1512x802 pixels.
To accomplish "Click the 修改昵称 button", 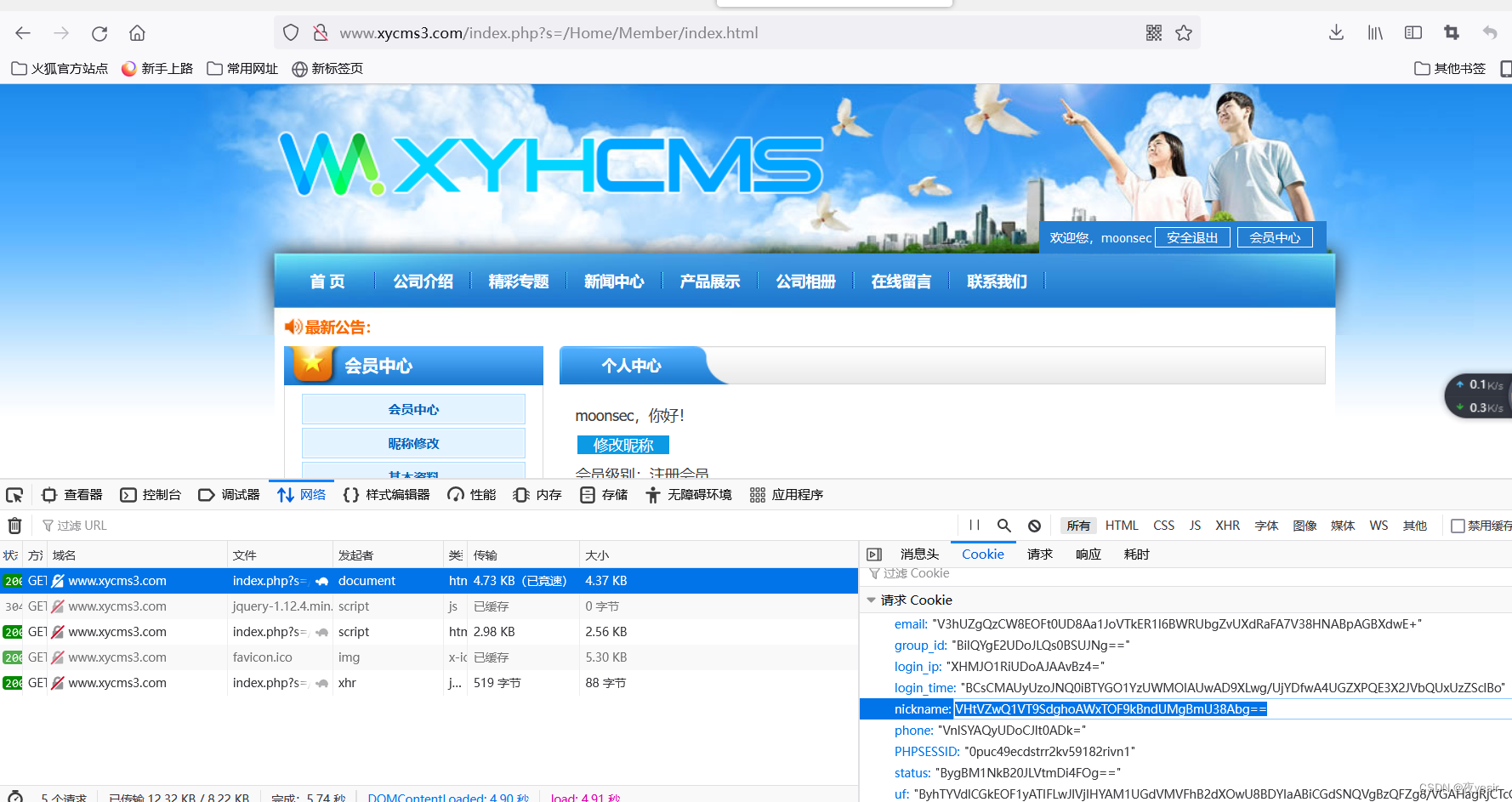I will [623, 444].
